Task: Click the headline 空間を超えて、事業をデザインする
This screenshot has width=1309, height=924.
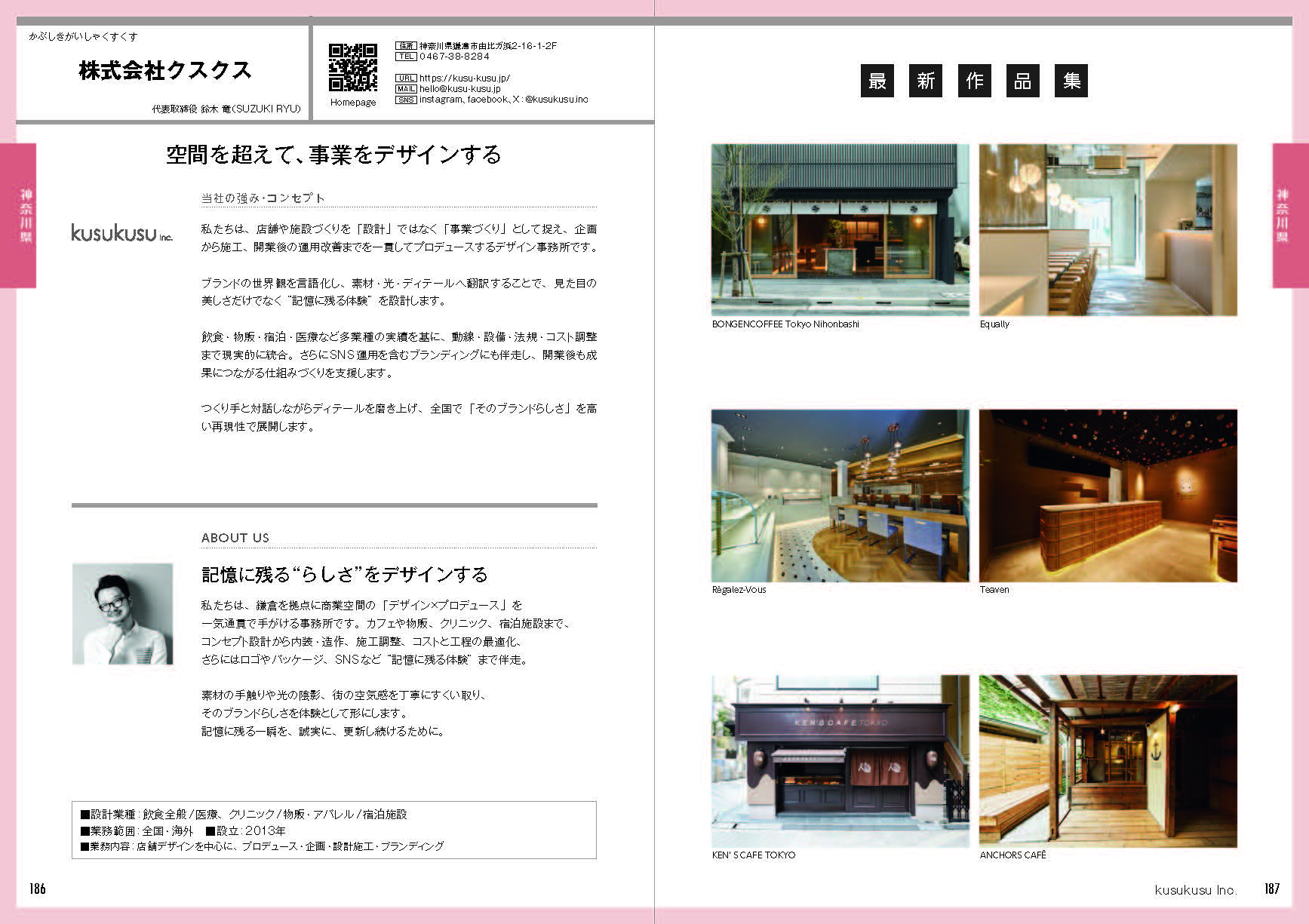Action: pos(333,155)
